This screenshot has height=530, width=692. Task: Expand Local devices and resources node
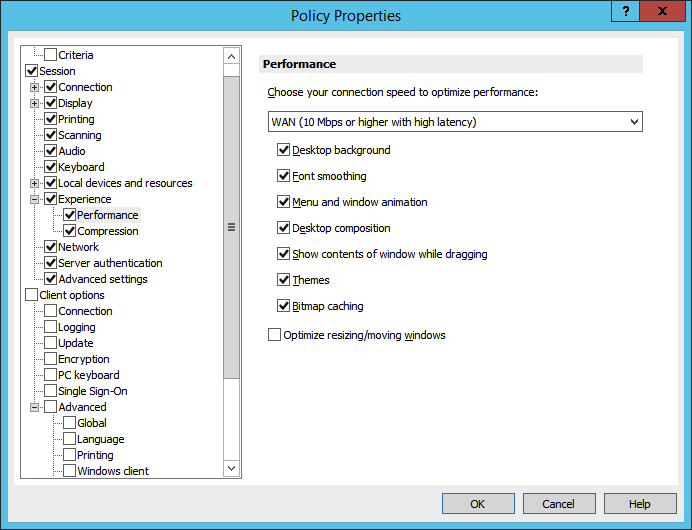click(x=35, y=183)
